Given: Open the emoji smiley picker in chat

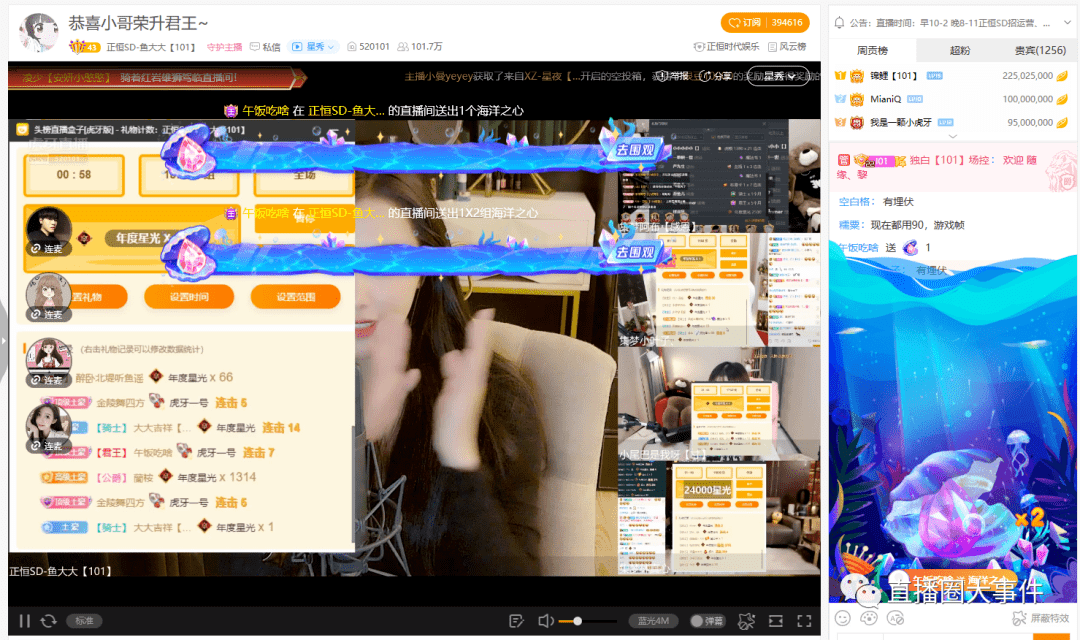Looking at the screenshot, I should click(843, 618).
